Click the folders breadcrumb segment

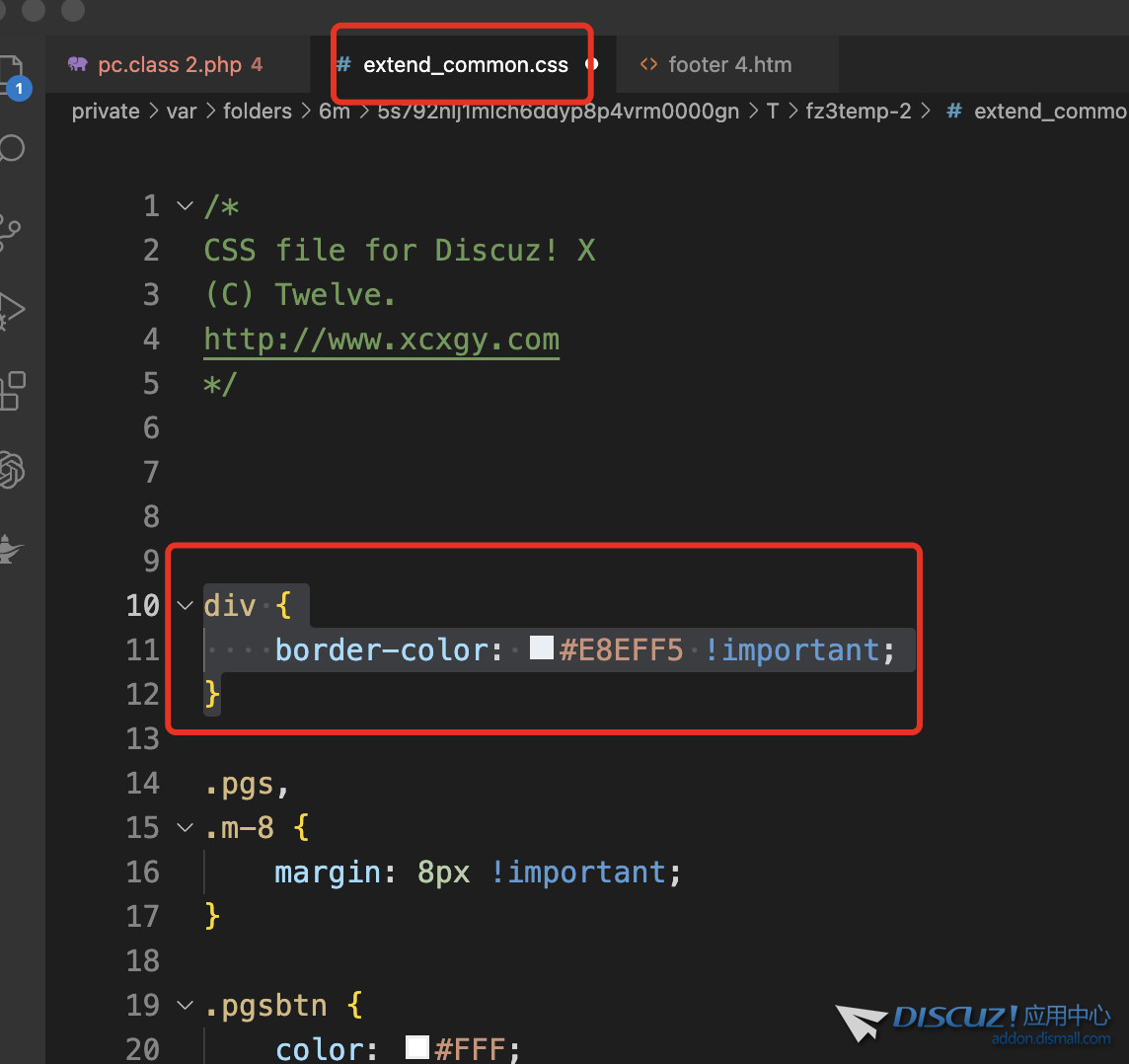click(x=257, y=112)
